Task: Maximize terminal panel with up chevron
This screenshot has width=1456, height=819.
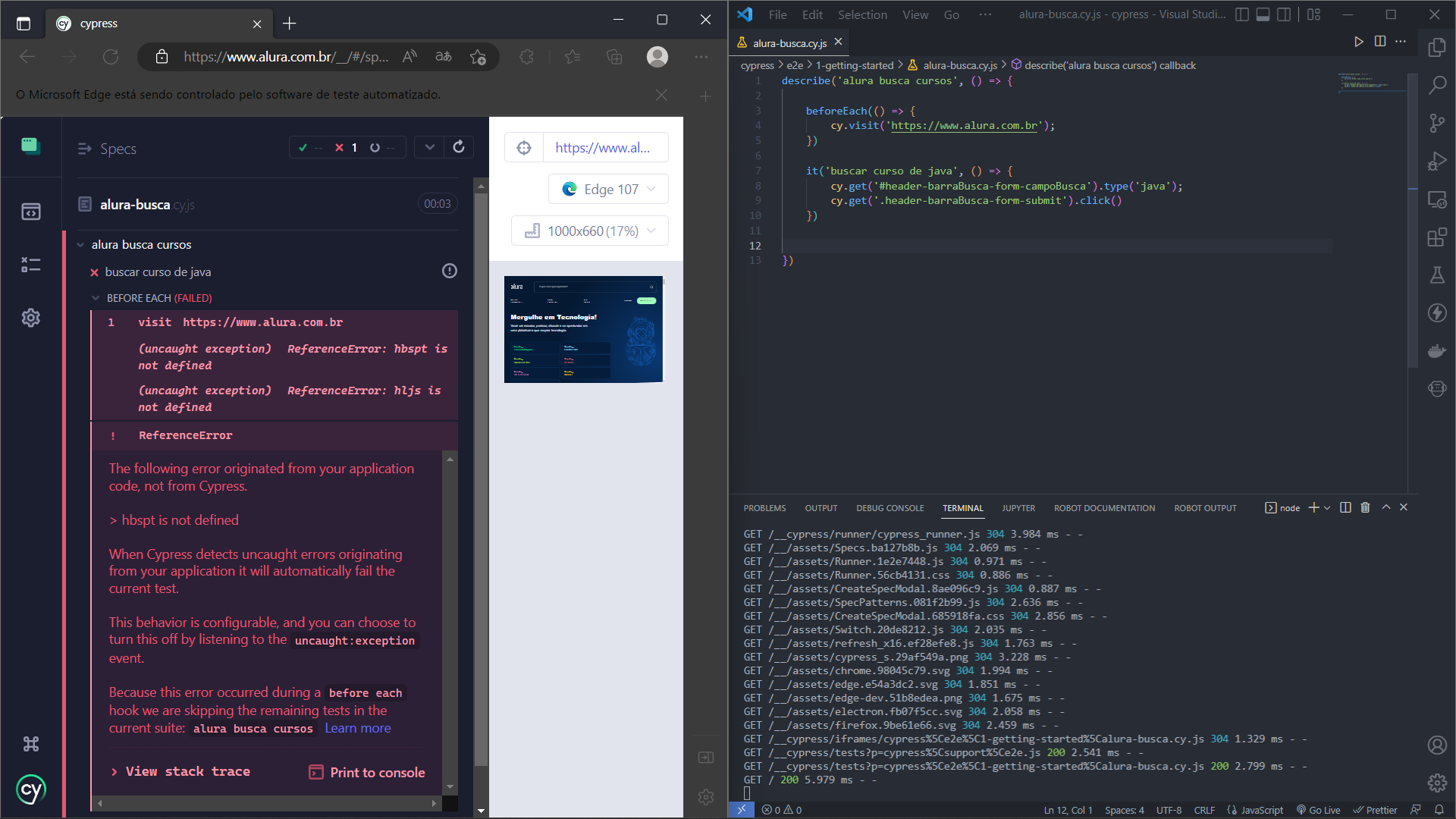Action: pos(1385,507)
